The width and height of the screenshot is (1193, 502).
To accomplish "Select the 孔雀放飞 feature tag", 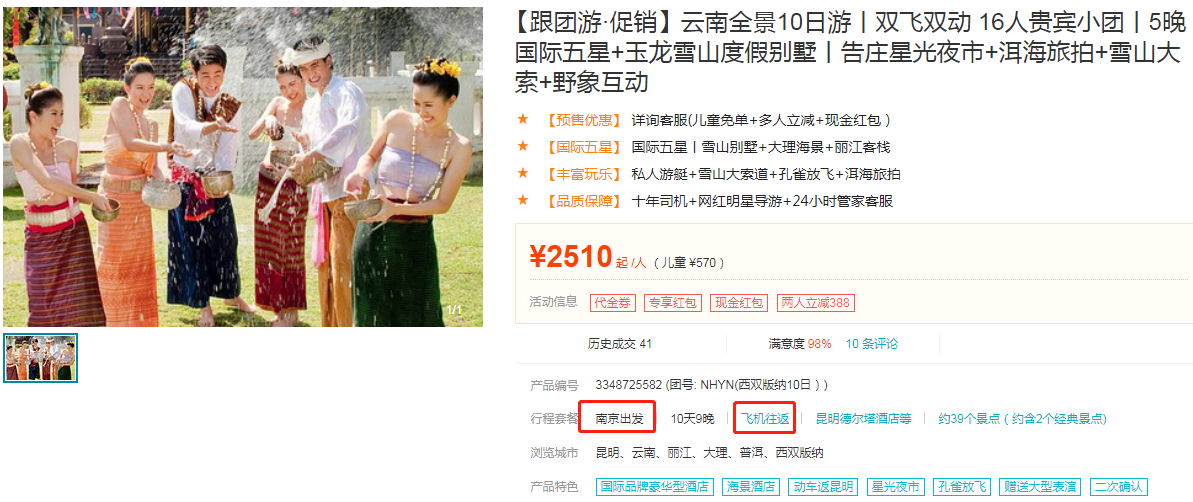I will [x=962, y=487].
